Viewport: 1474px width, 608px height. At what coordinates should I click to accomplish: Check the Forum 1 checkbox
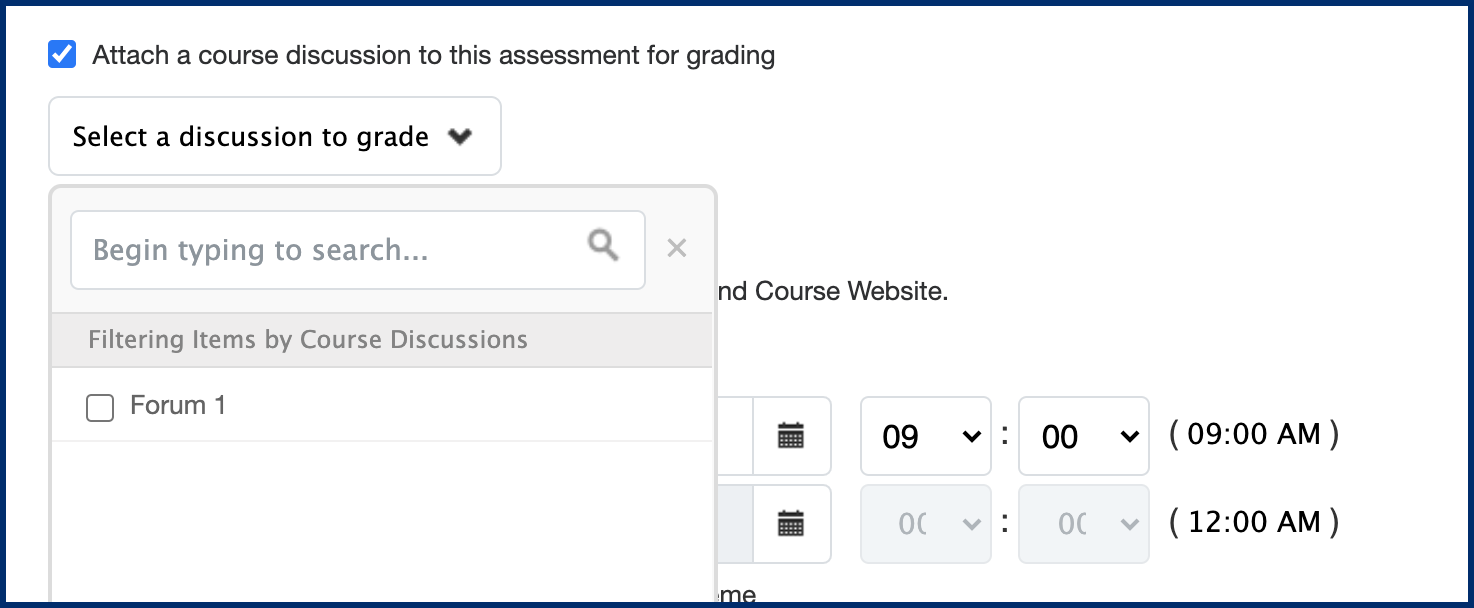(x=100, y=407)
